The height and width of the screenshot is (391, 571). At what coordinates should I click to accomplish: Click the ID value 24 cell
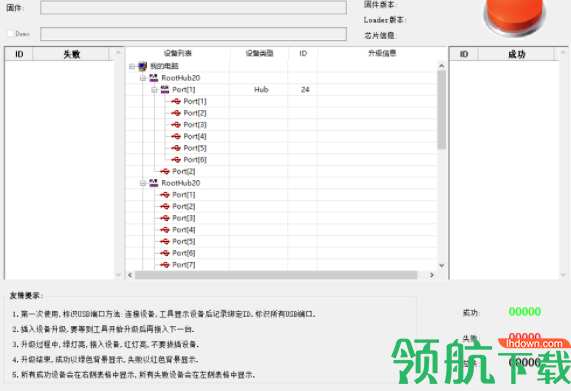click(305, 90)
